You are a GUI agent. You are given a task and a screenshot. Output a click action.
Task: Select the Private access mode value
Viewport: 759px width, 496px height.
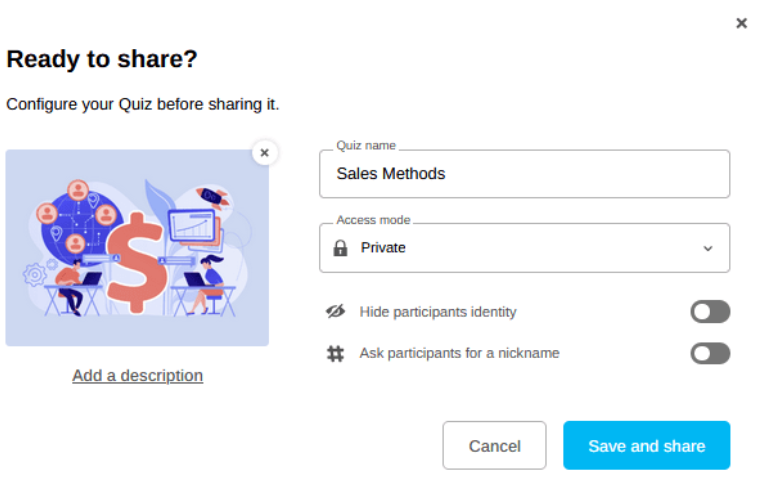click(383, 248)
